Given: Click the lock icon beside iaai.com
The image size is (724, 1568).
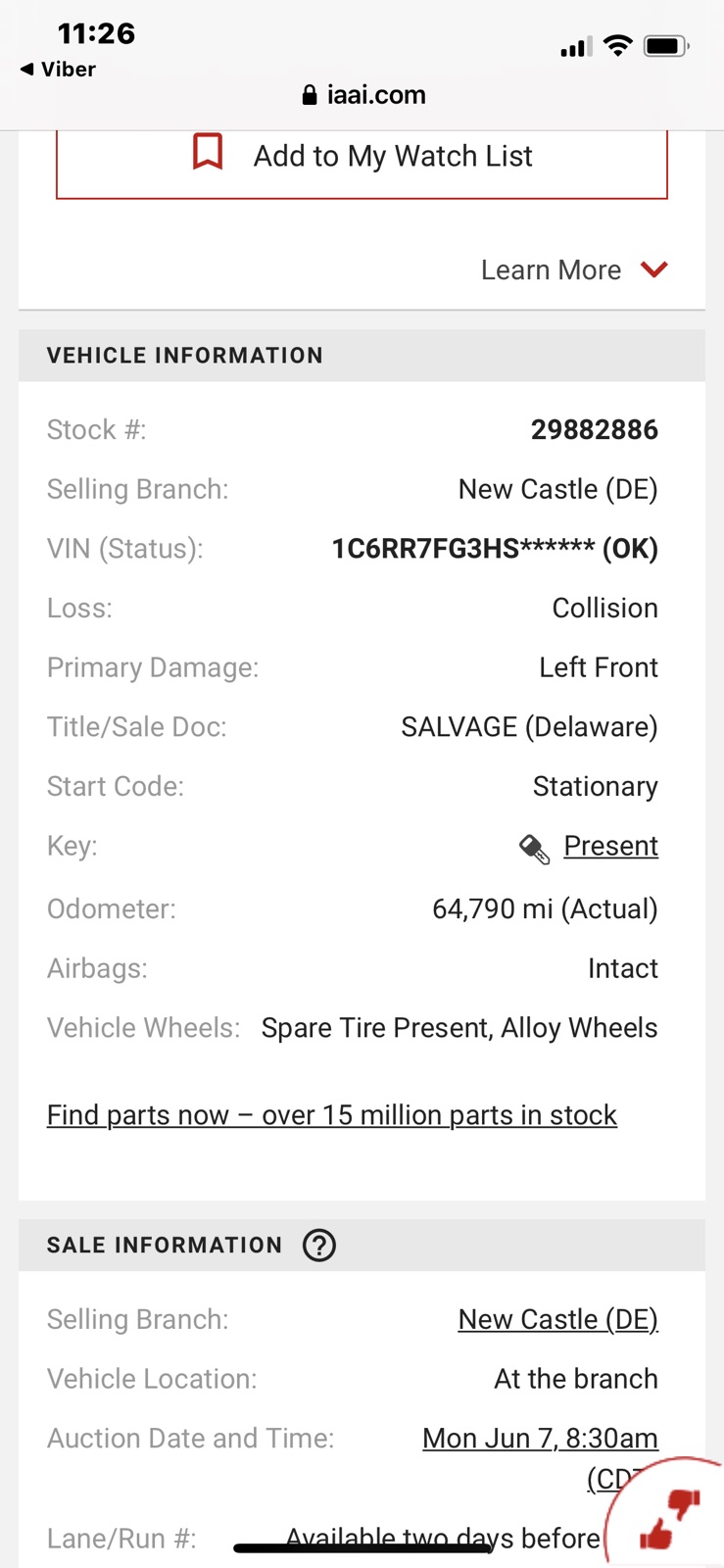Looking at the screenshot, I should tap(310, 95).
